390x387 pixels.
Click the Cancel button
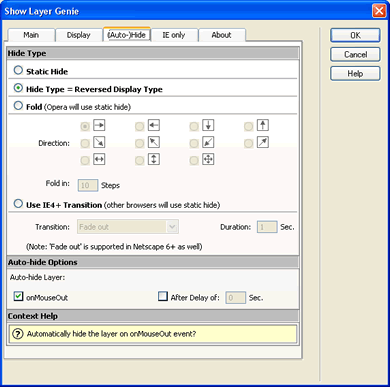point(355,54)
